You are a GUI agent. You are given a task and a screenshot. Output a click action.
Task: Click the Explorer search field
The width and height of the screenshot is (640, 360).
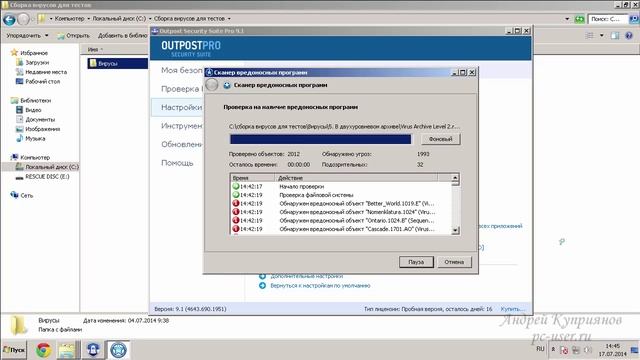point(608,19)
